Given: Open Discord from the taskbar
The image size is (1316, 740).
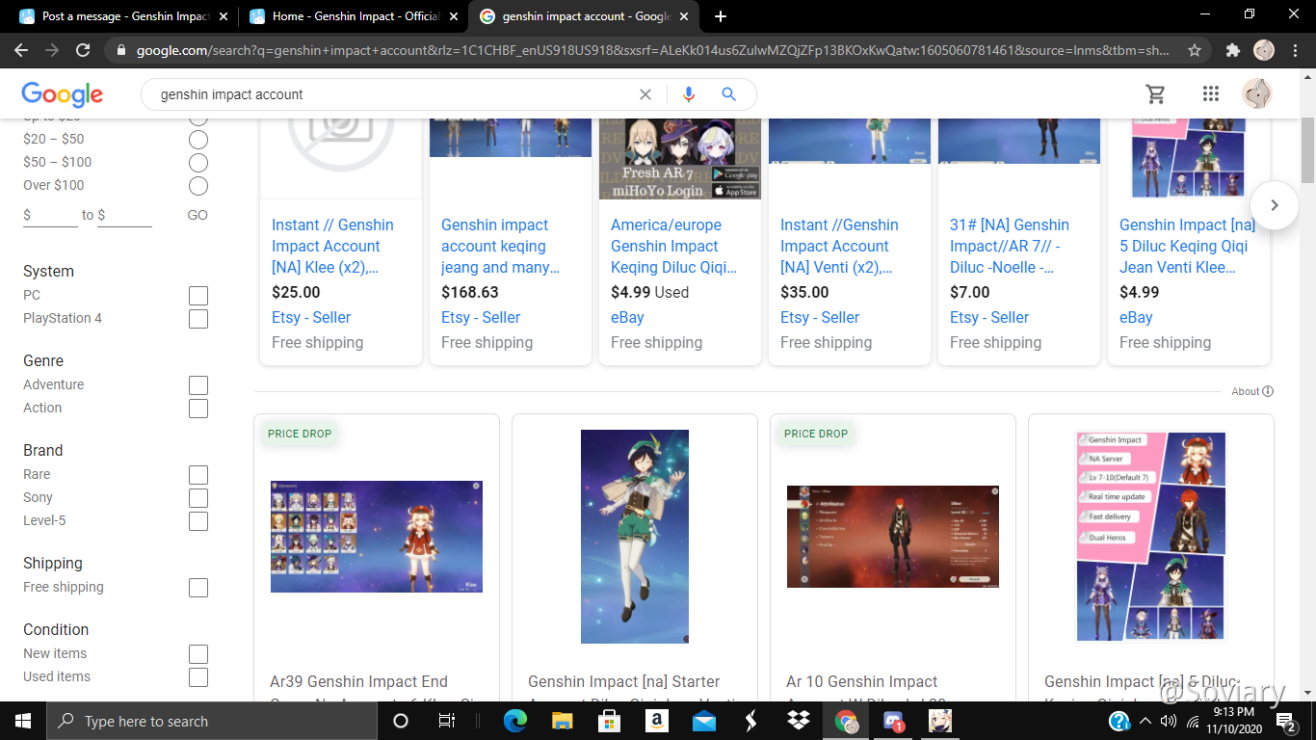Looking at the screenshot, I should 893,721.
